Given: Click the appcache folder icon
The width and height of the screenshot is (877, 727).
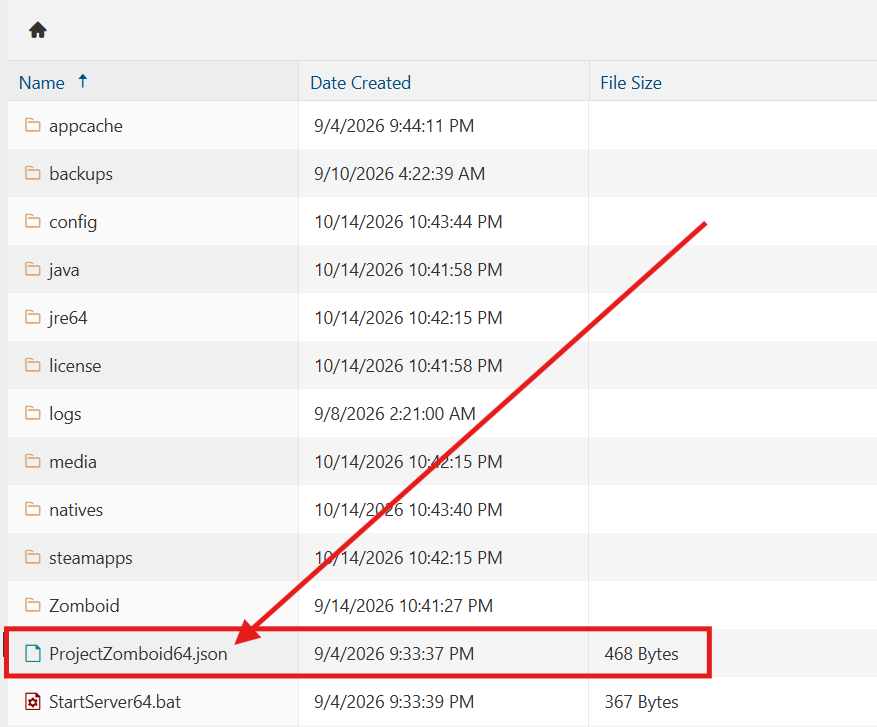Looking at the screenshot, I should [32, 125].
